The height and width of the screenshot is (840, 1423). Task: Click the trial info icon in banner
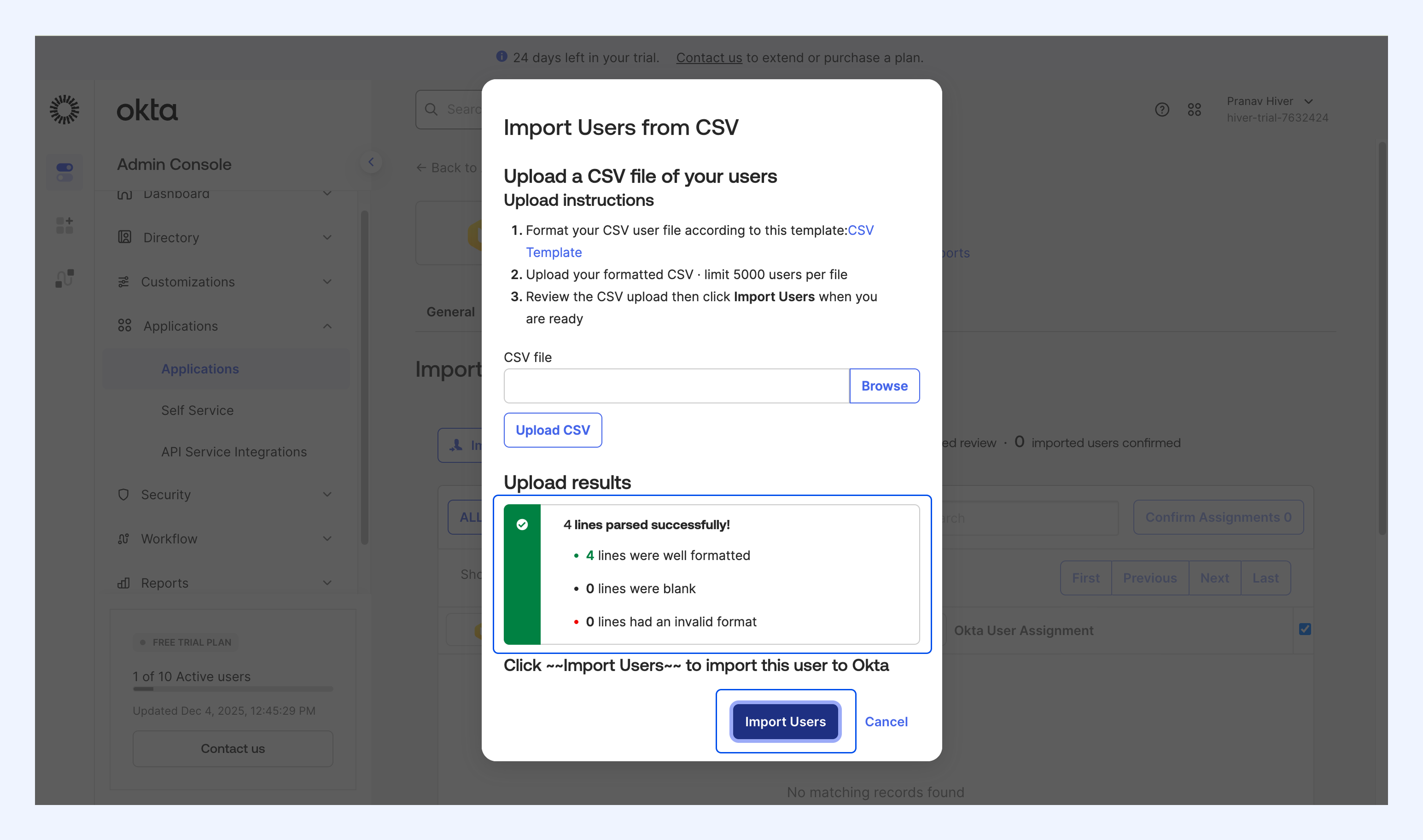click(x=502, y=57)
